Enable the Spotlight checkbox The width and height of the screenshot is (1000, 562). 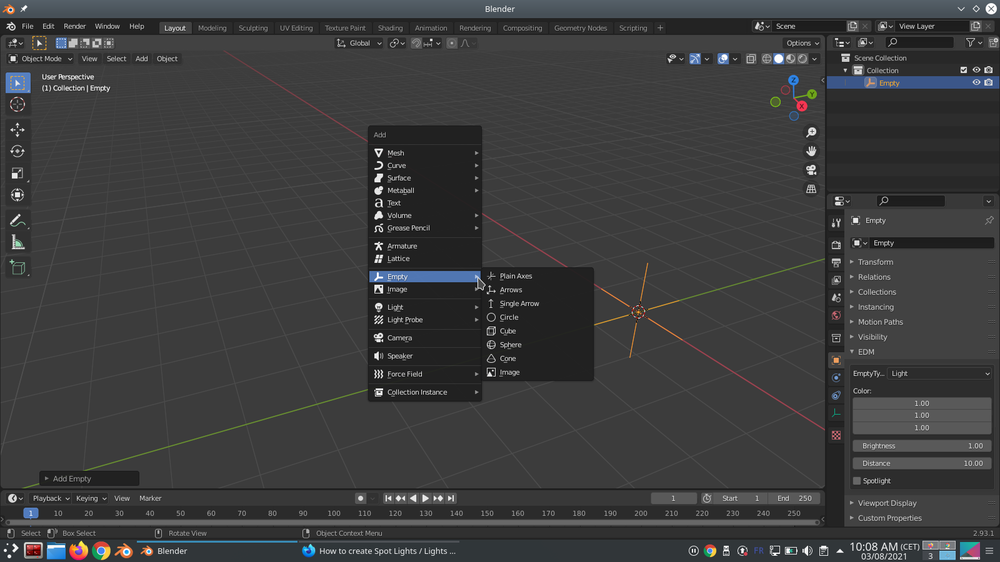pyautogui.click(x=857, y=481)
